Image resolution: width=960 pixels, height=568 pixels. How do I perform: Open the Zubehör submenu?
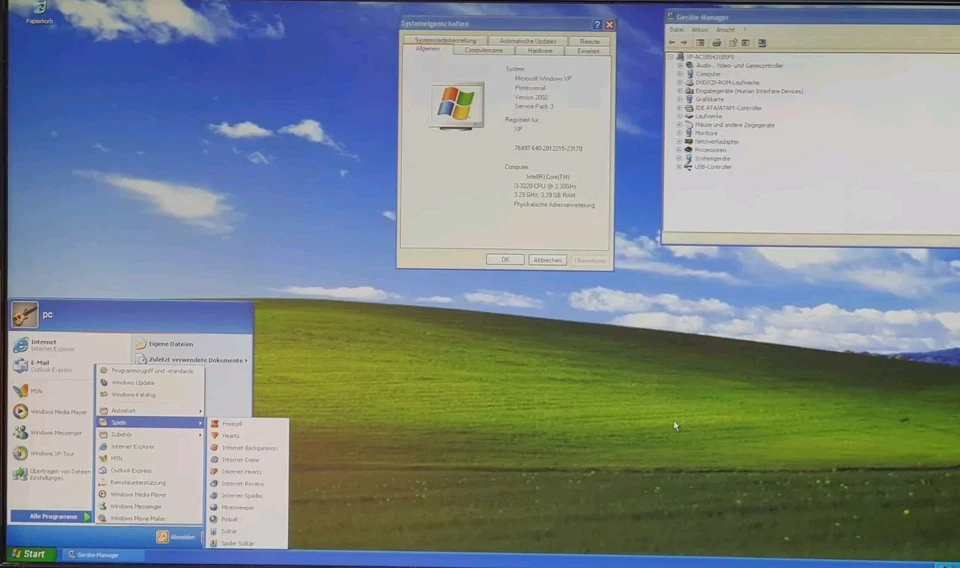click(x=150, y=435)
